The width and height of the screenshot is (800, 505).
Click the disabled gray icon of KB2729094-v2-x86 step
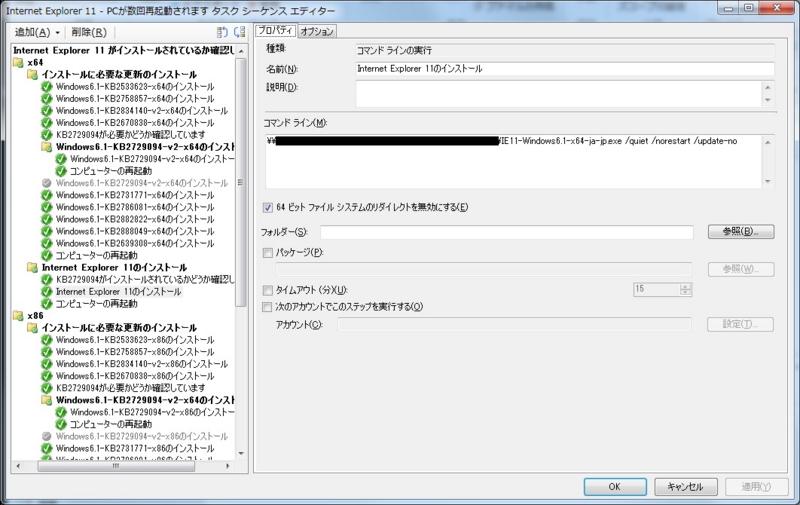coord(47,437)
